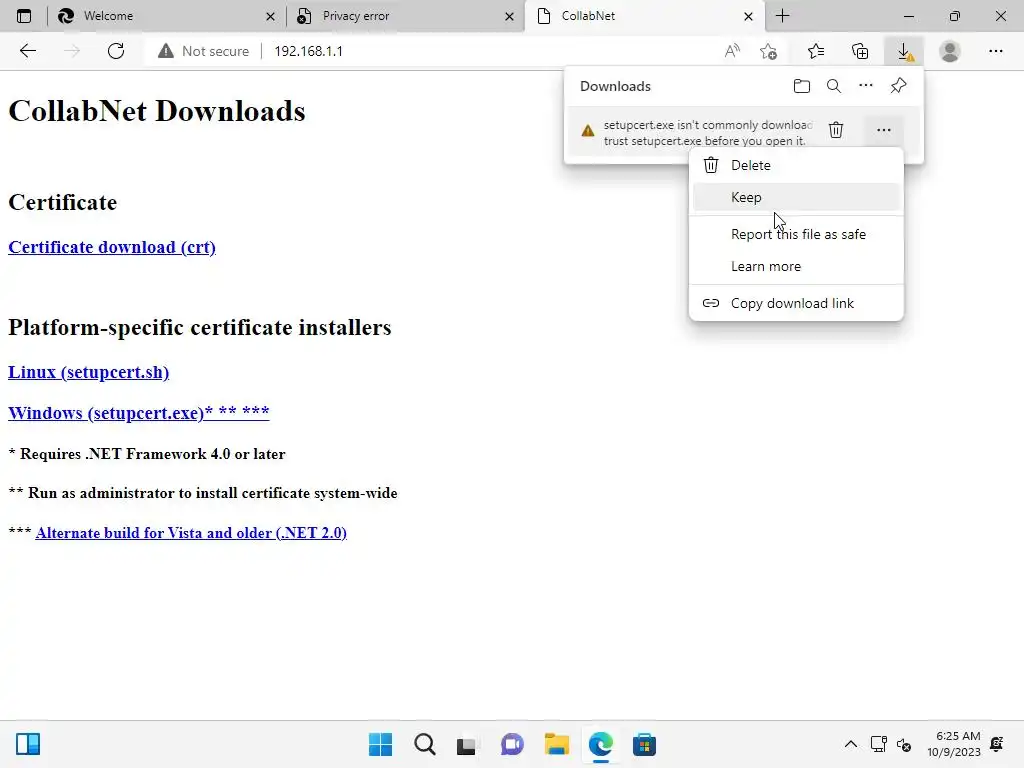Reload the current page
Screen dimensions: 1024x768
[x=116, y=51]
